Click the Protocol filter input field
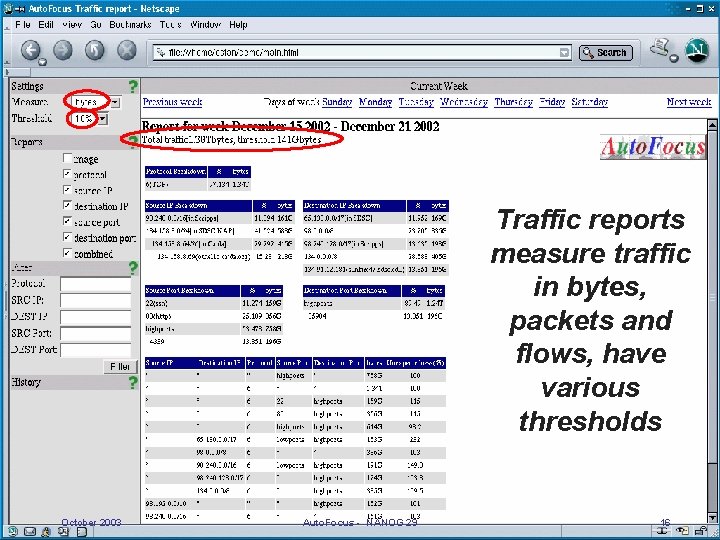The height and width of the screenshot is (540, 720). click(96, 284)
